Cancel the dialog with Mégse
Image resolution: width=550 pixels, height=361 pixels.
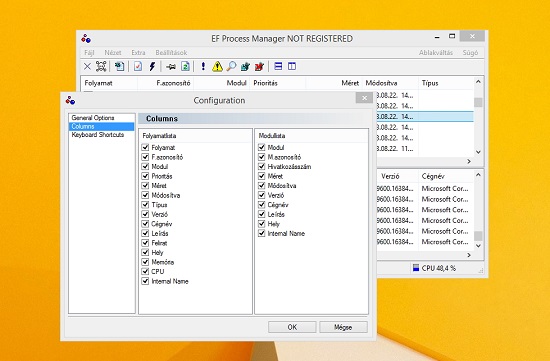[343, 327]
